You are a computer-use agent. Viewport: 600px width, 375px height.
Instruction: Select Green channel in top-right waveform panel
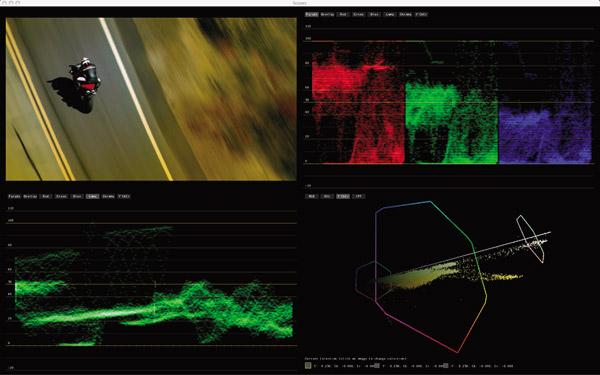pyautogui.click(x=359, y=15)
